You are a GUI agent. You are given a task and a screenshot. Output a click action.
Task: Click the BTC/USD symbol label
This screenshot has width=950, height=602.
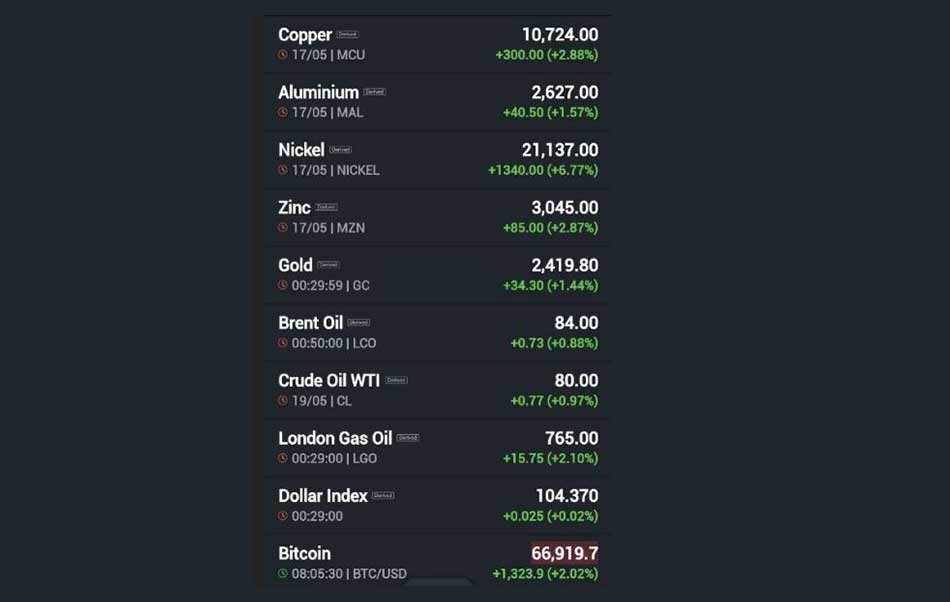379,574
